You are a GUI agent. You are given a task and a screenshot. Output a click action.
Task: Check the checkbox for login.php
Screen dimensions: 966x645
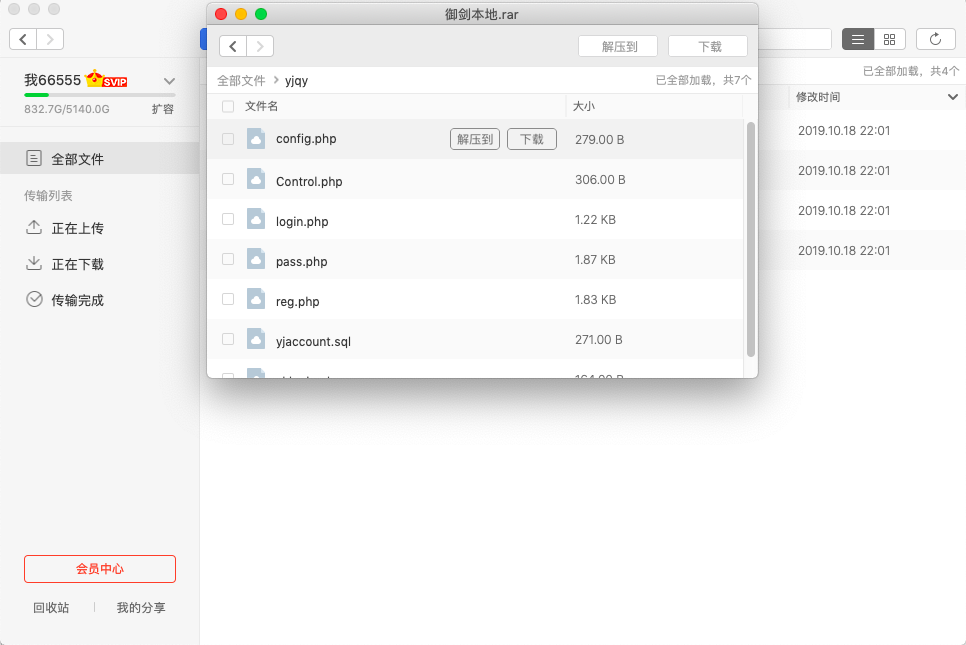pos(228,220)
